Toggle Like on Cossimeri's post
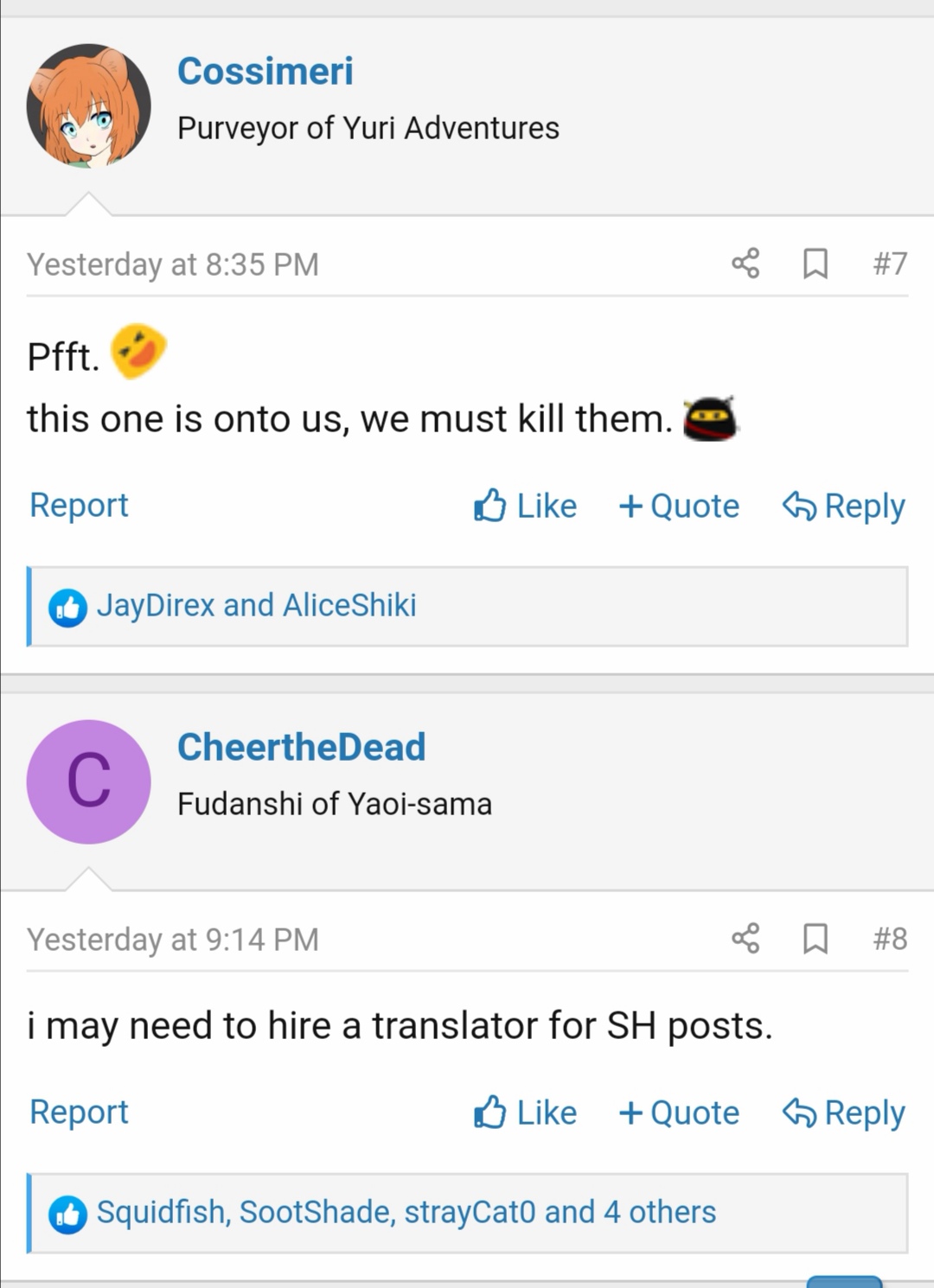This screenshot has width=934, height=1288. coord(526,506)
